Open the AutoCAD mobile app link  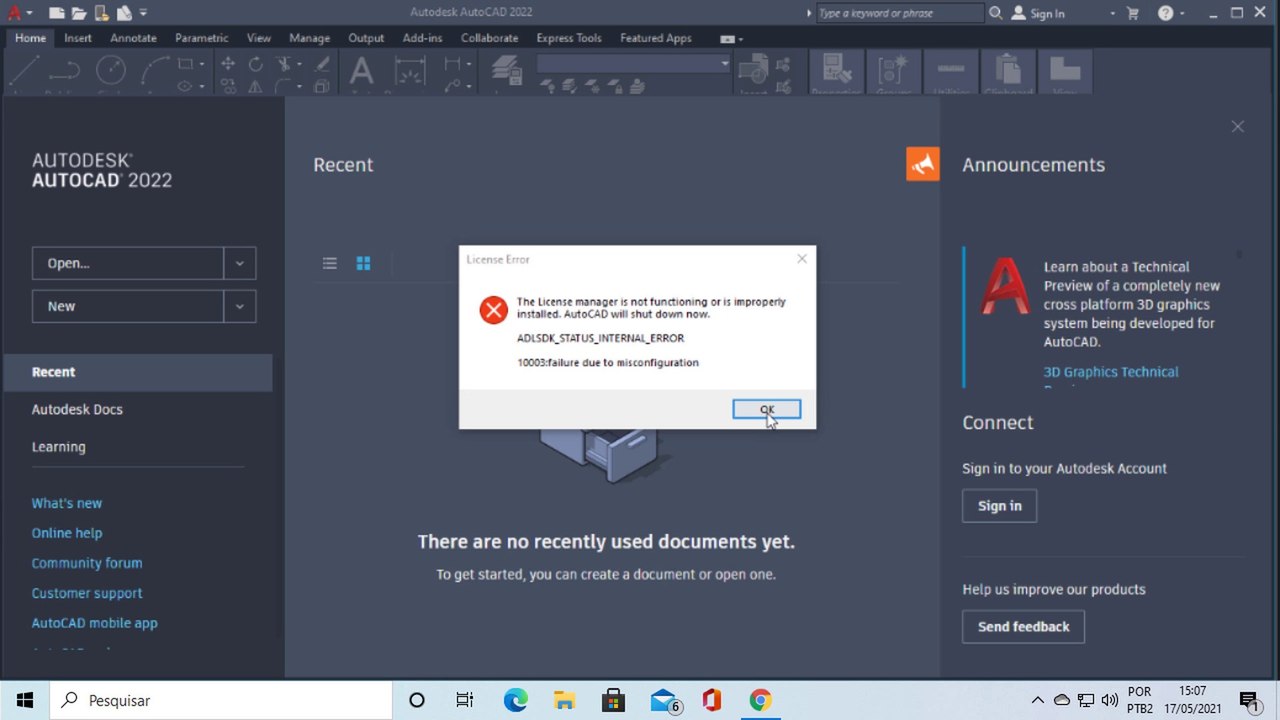tap(95, 623)
